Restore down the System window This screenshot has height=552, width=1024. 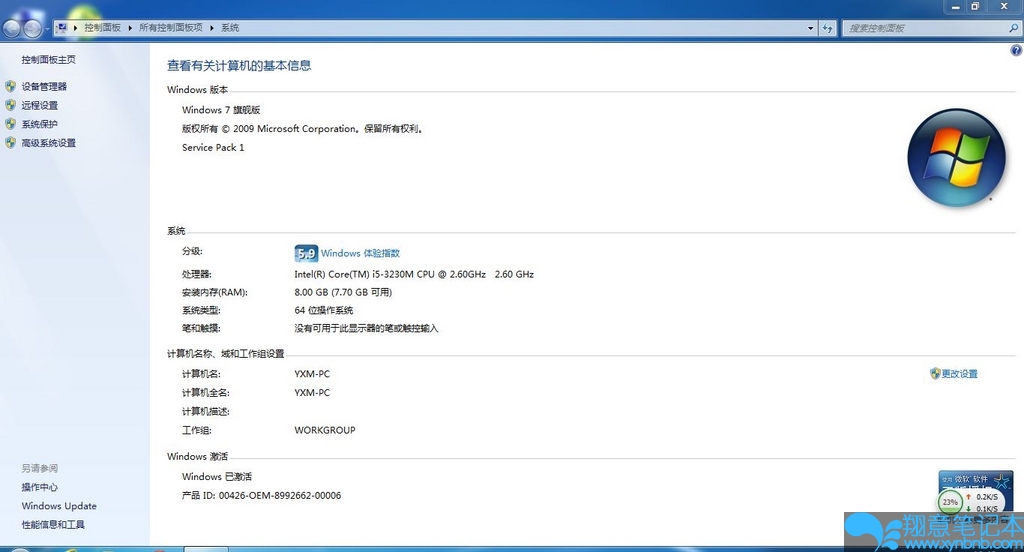click(x=974, y=7)
